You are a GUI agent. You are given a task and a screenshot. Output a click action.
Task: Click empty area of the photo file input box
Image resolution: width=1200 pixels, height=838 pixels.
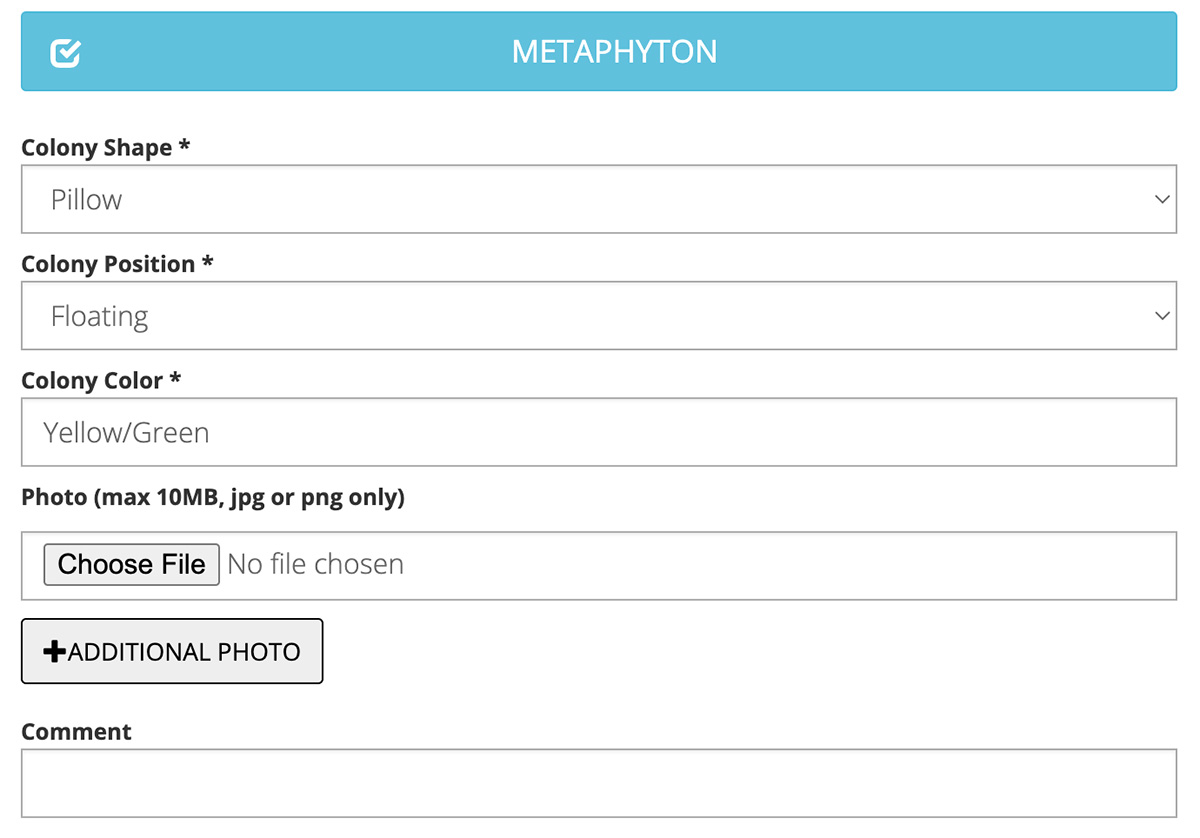point(800,565)
